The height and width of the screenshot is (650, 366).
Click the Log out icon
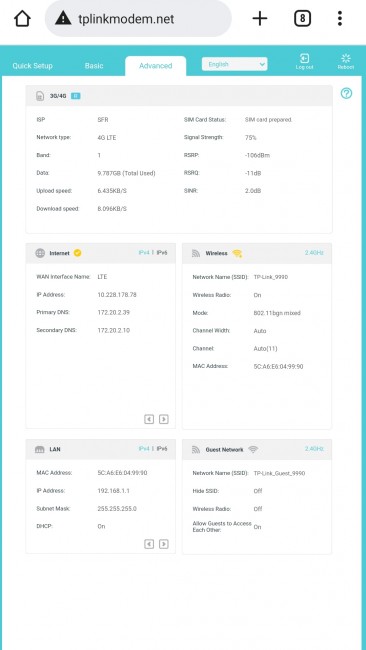point(304,61)
